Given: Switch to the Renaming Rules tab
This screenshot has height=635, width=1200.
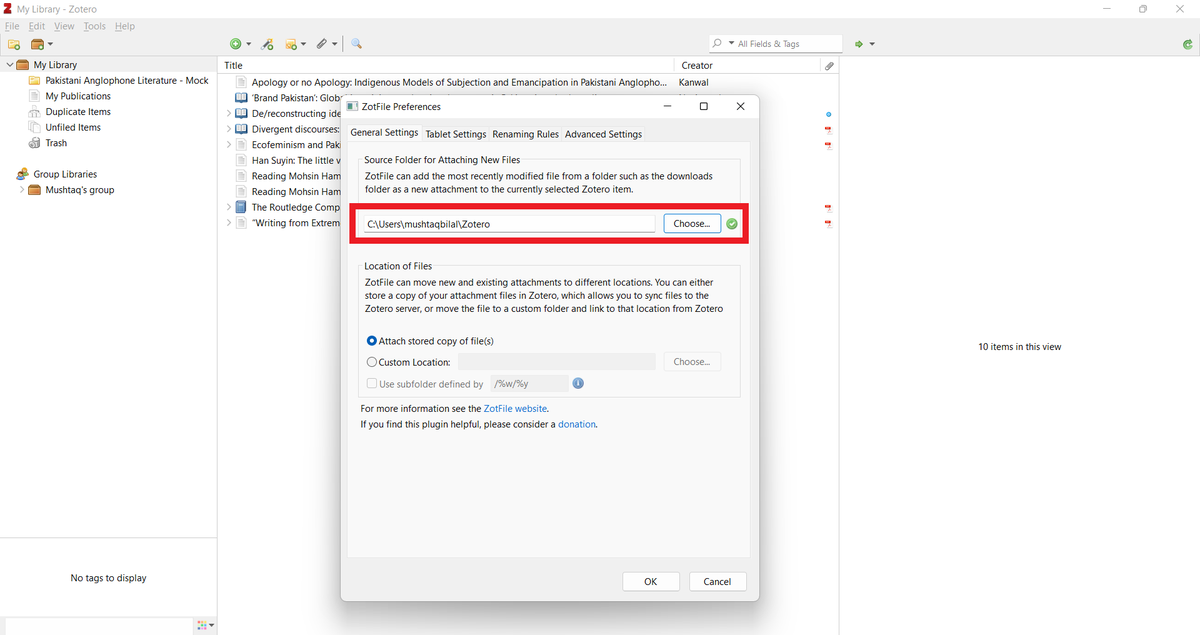Looking at the screenshot, I should [526, 134].
